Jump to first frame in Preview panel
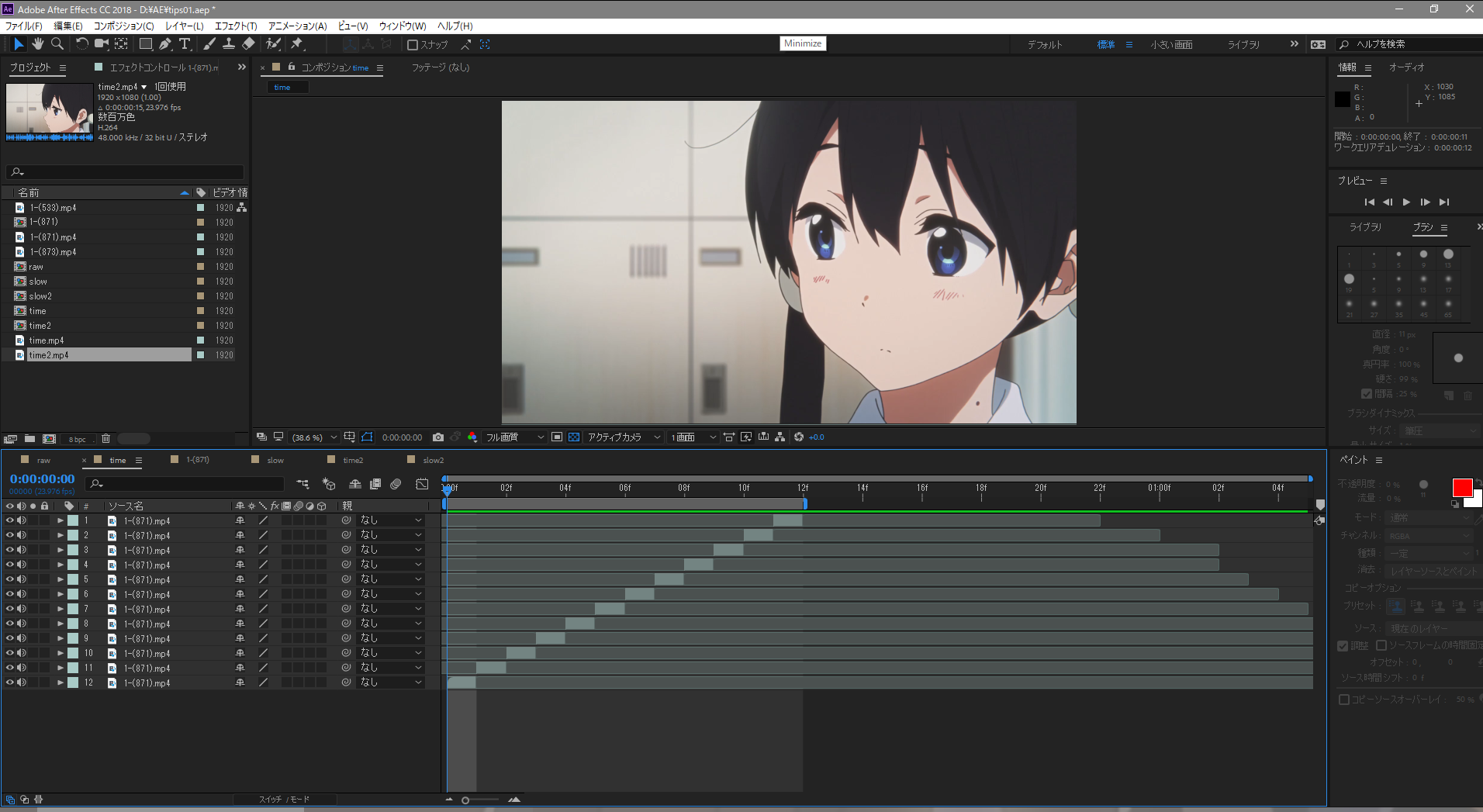The height and width of the screenshot is (812, 1483). pyautogui.click(x=1369, y=202)
